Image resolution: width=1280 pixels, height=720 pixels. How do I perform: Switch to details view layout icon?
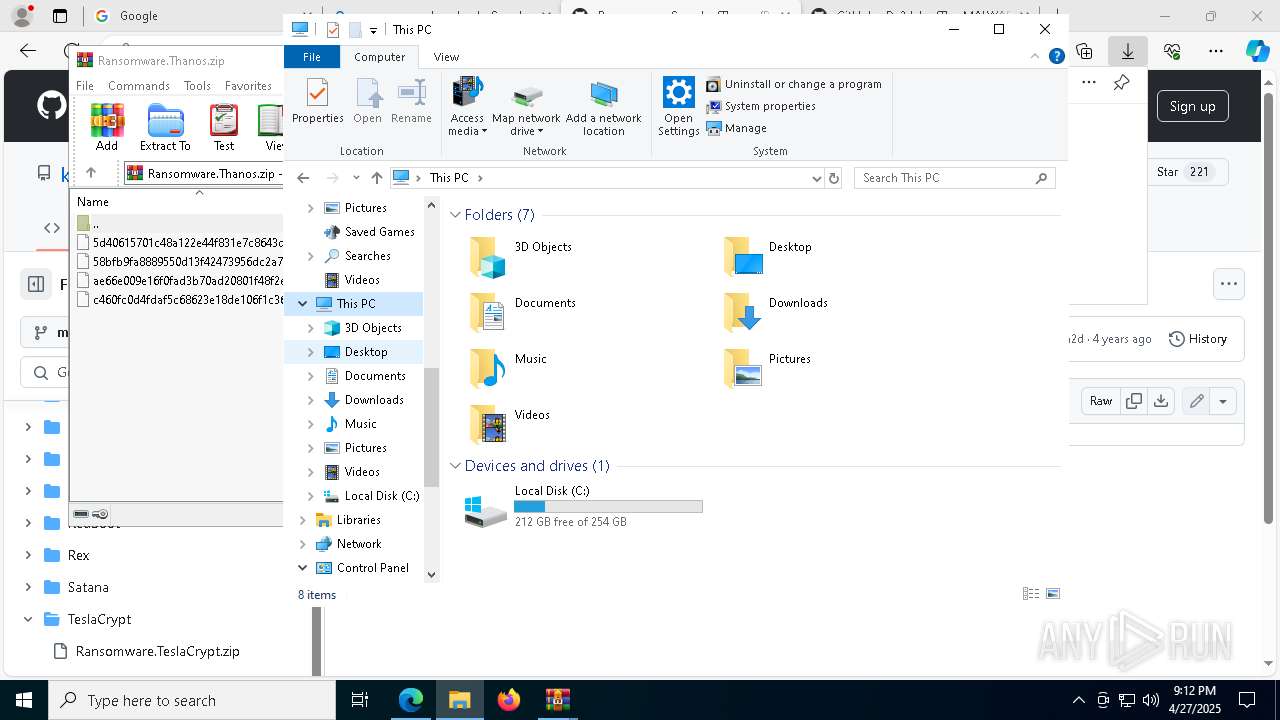coord(1031,594)
